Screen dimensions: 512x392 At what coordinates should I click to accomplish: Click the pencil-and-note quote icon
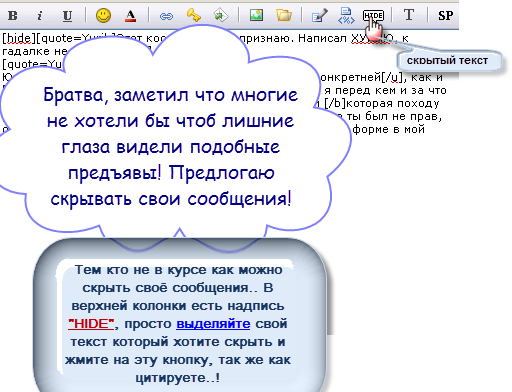coord(319,16)
